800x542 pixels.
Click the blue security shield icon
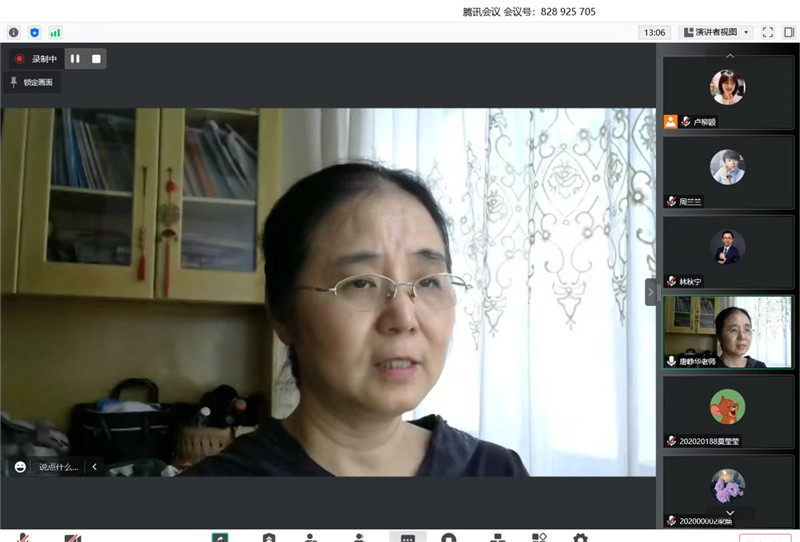point(34,33)
